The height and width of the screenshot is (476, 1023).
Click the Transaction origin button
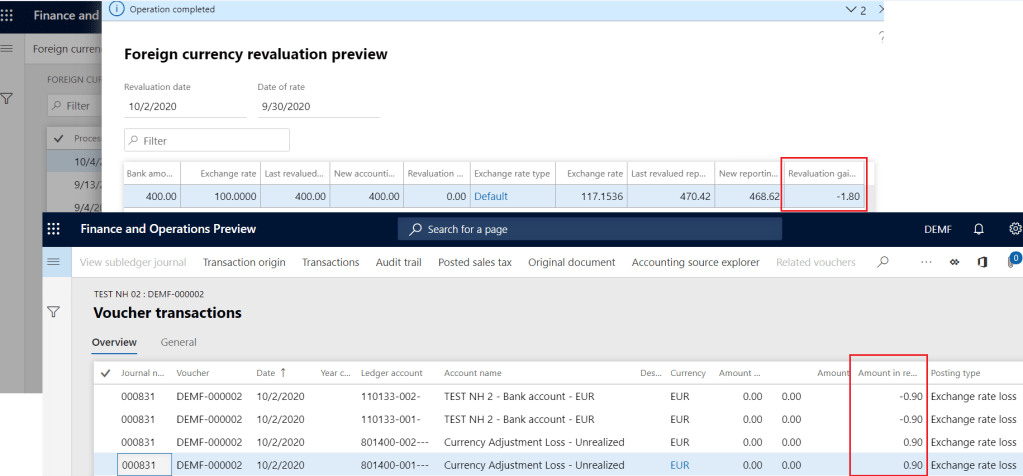pyautogui.click(x=244, y=262)
